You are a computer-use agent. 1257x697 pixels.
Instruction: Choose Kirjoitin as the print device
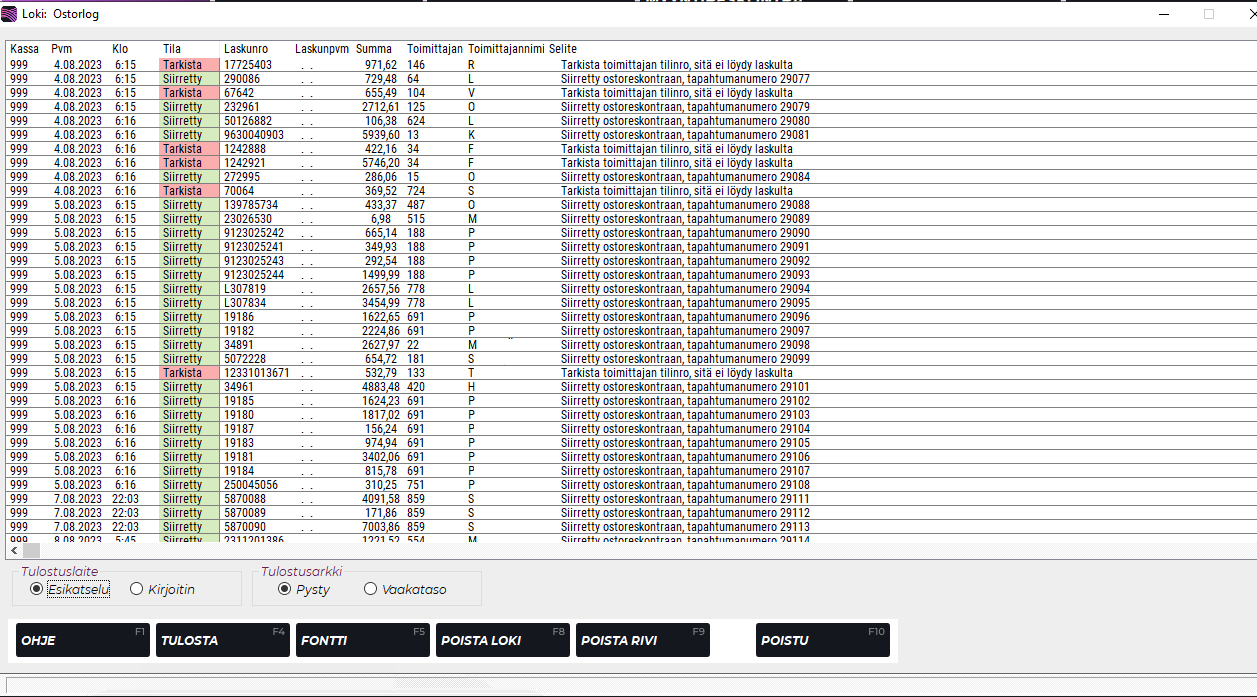point(137,590)
